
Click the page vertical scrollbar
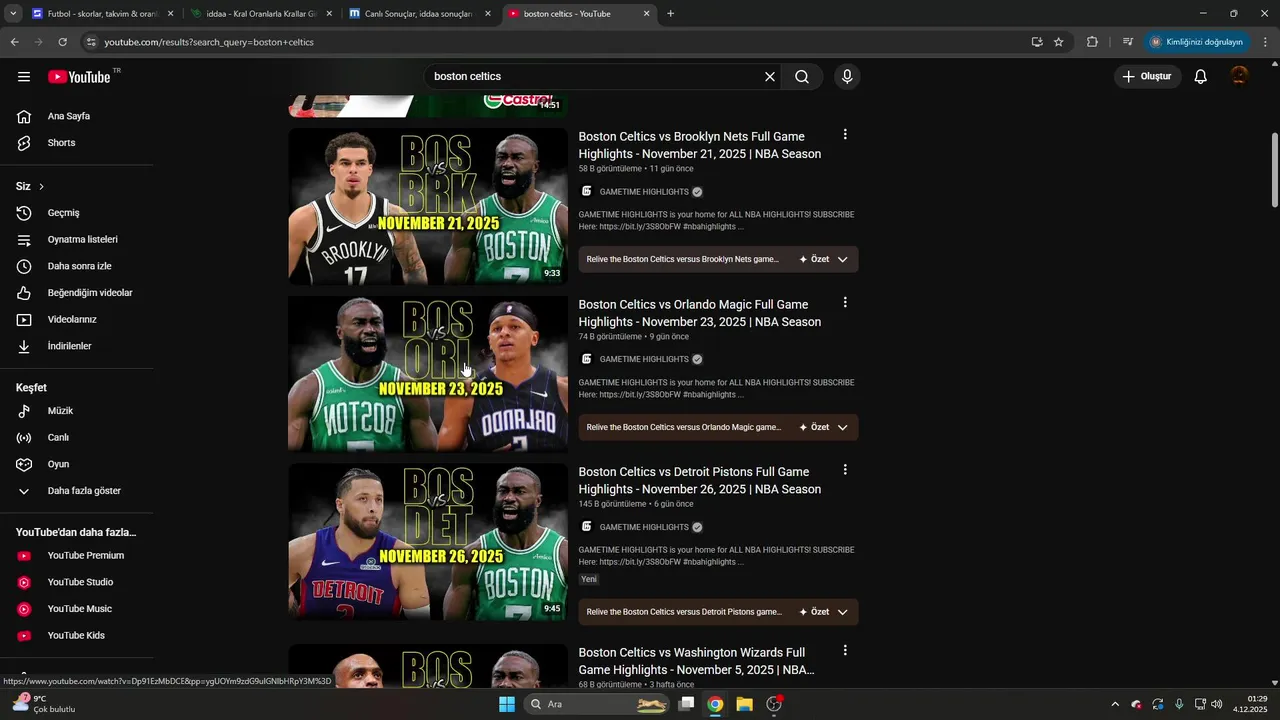(x=1274, y=170)
